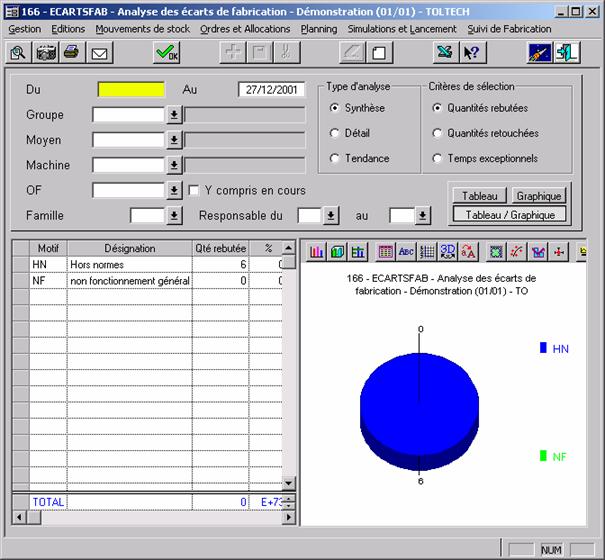Image resolution: width=605 pixels, height=560 pixels.
Task: Click the scatter trend curve icon
Action: [517, 252]
